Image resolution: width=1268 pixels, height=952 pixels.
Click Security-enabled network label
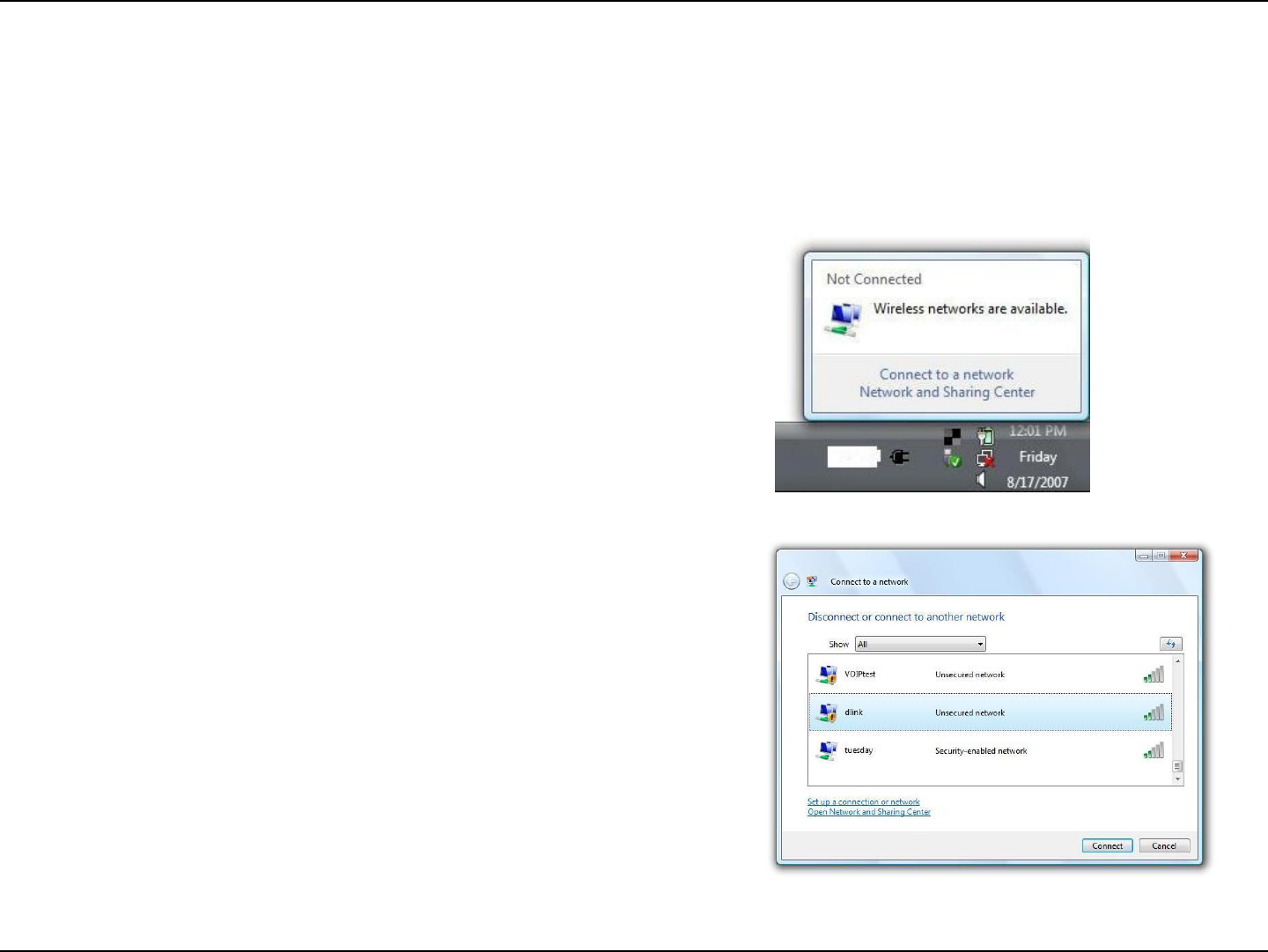pos(981,751)
